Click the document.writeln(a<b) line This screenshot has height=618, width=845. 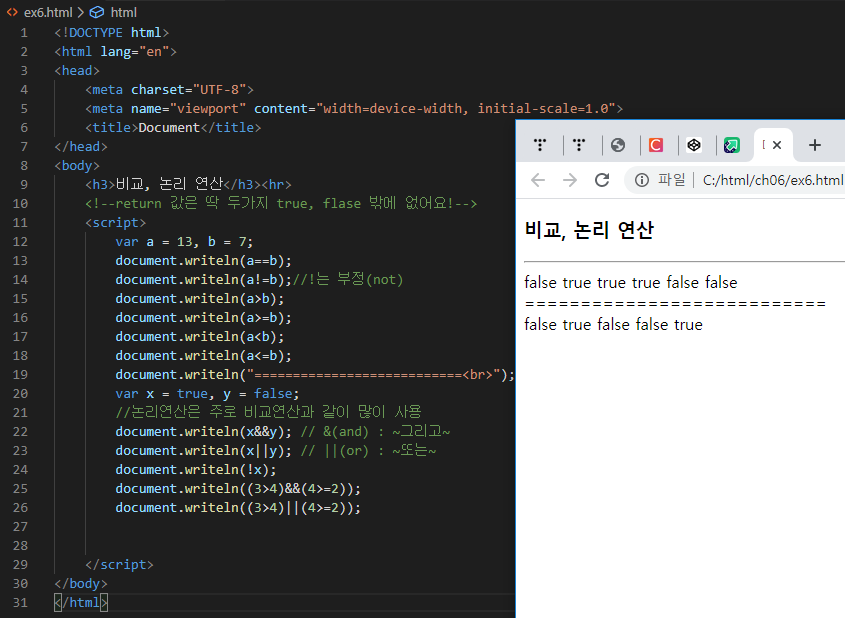(199, 337)
